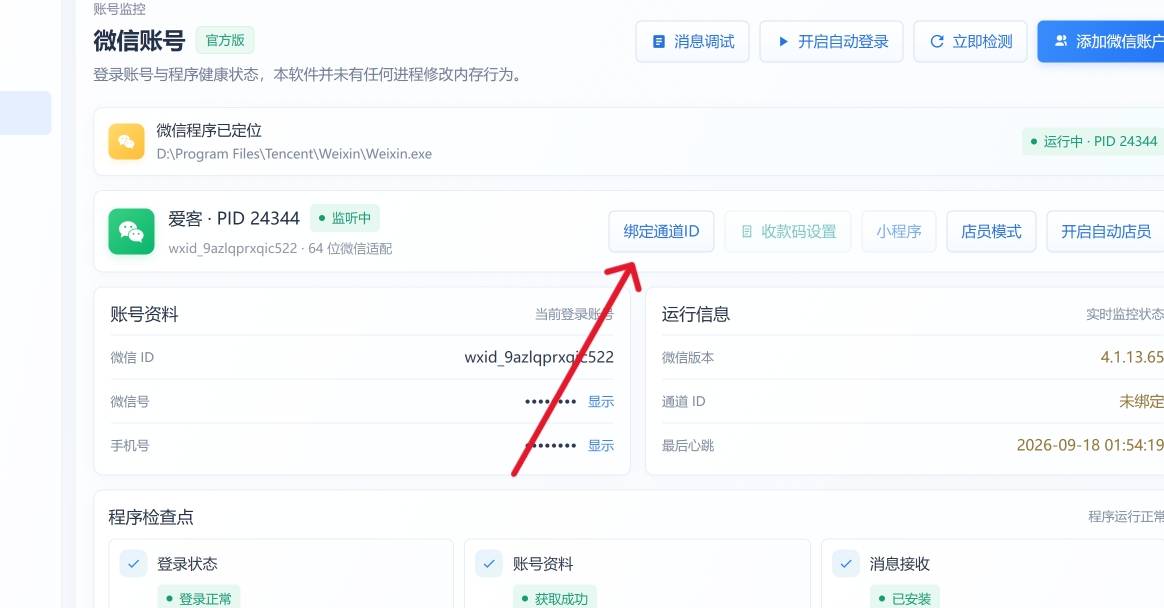Viewport: 1164px width, 608px height.
Task: Click the 微信 ID value wxid_9azlqprxqic522
Action: click(539, 357)
